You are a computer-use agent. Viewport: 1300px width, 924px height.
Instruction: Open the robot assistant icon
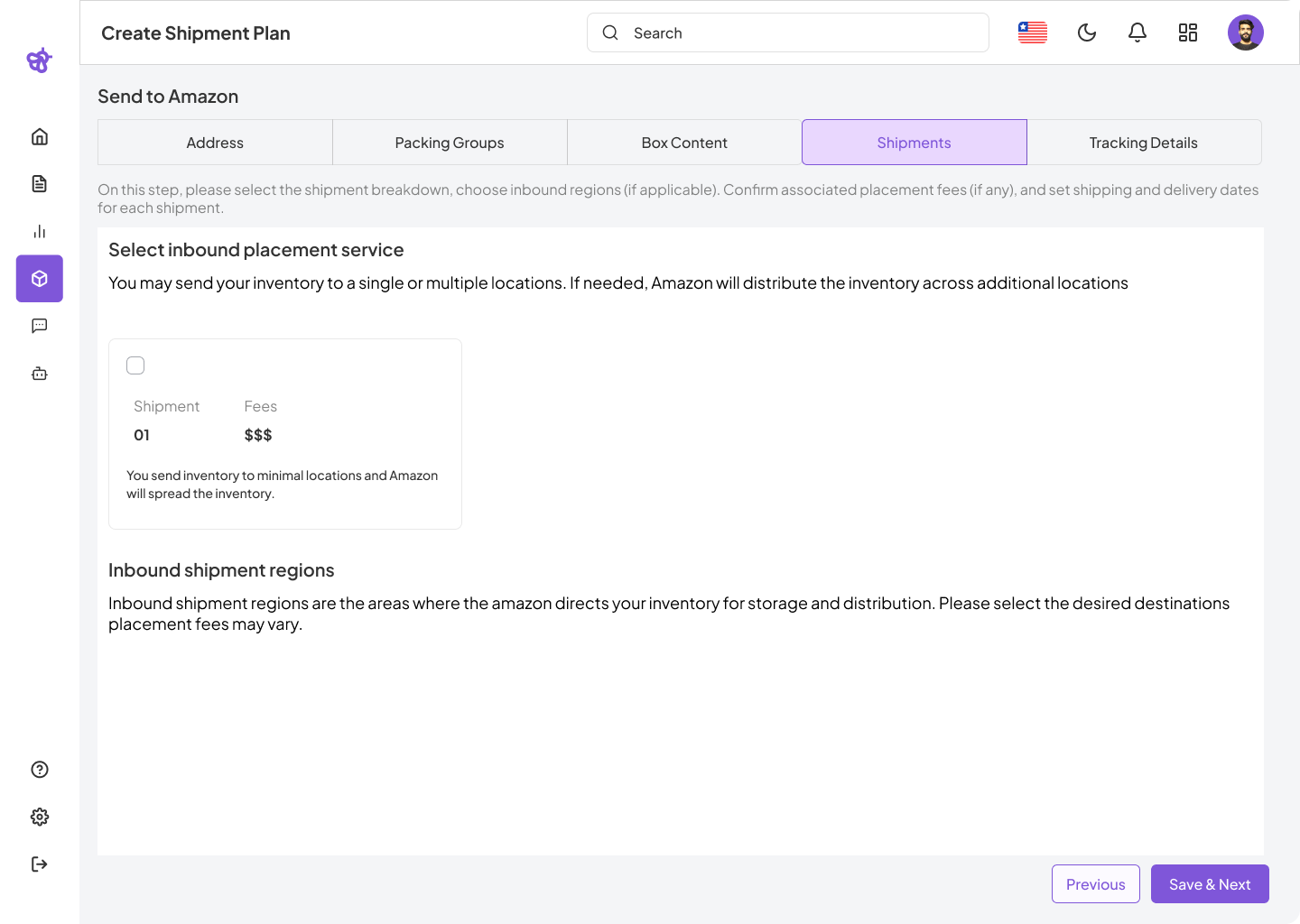pos(40,374)
